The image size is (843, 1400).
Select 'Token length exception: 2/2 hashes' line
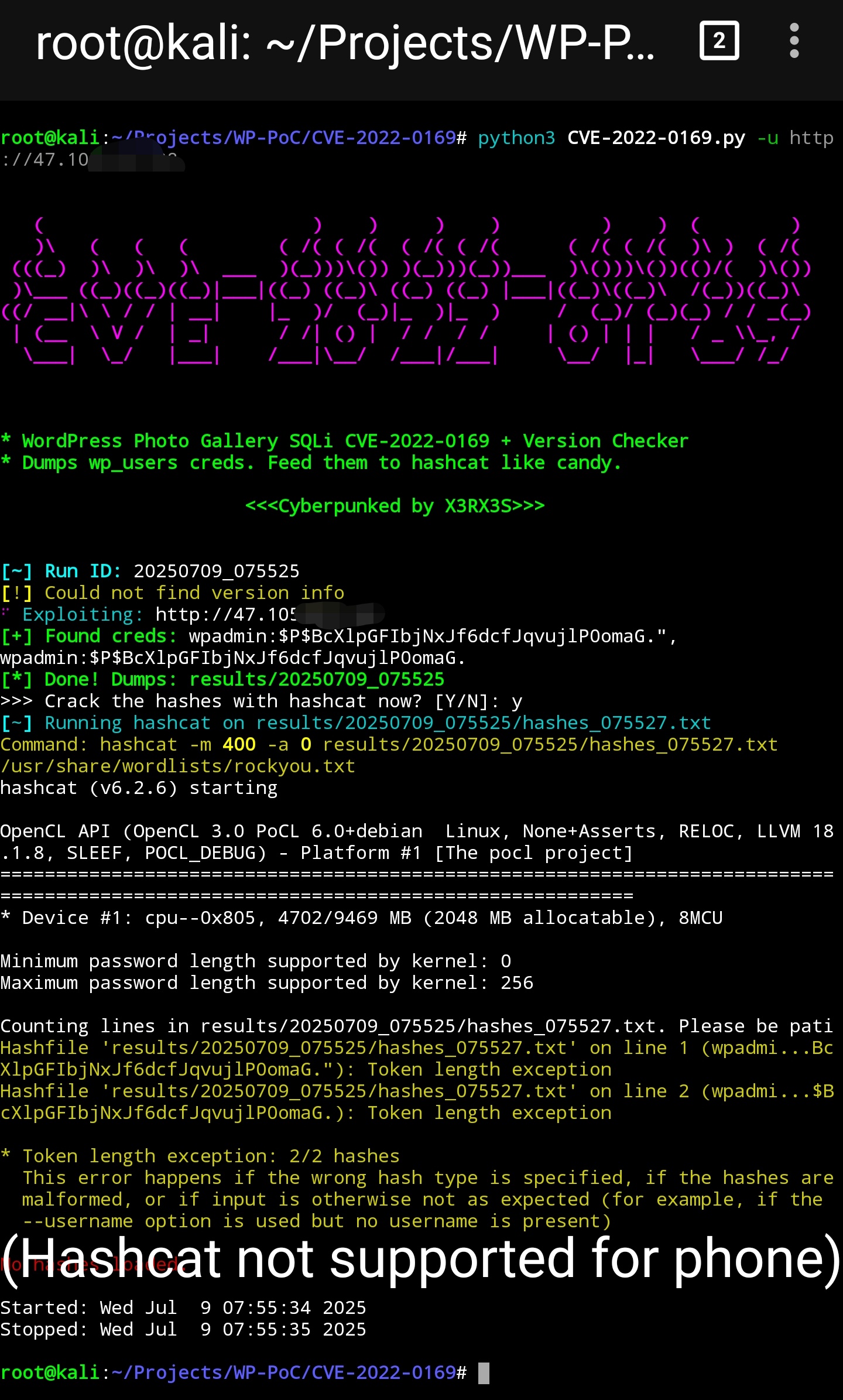(x=200, y=1156)
